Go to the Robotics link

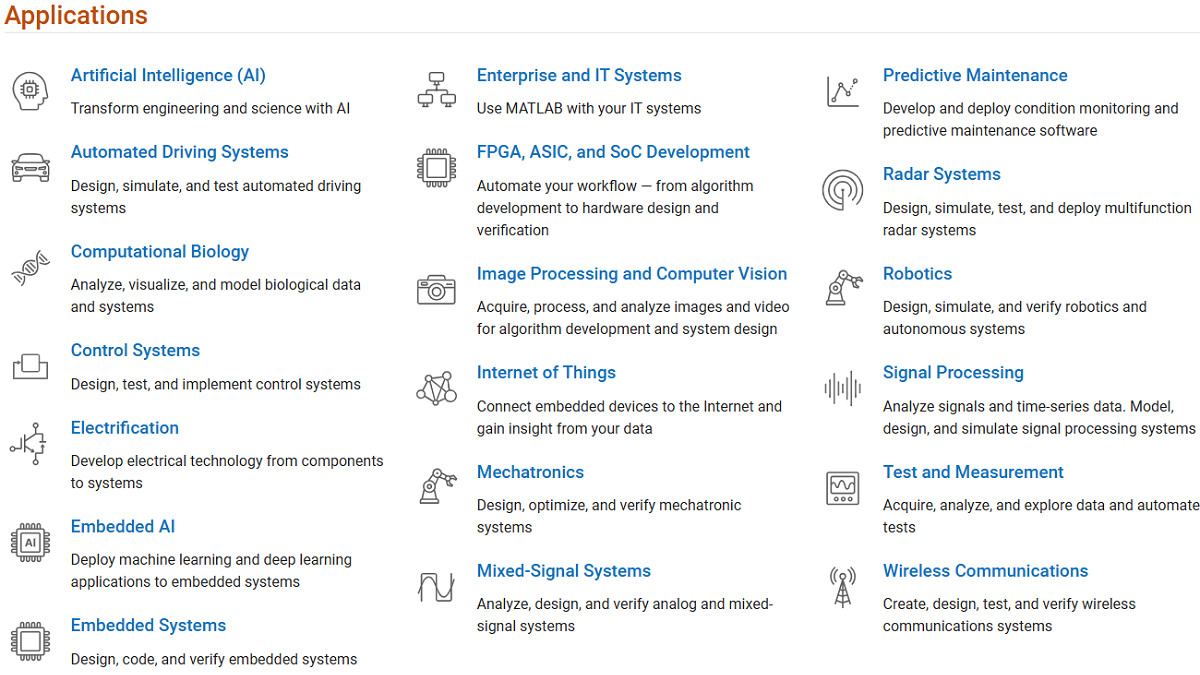pos(917,273)
